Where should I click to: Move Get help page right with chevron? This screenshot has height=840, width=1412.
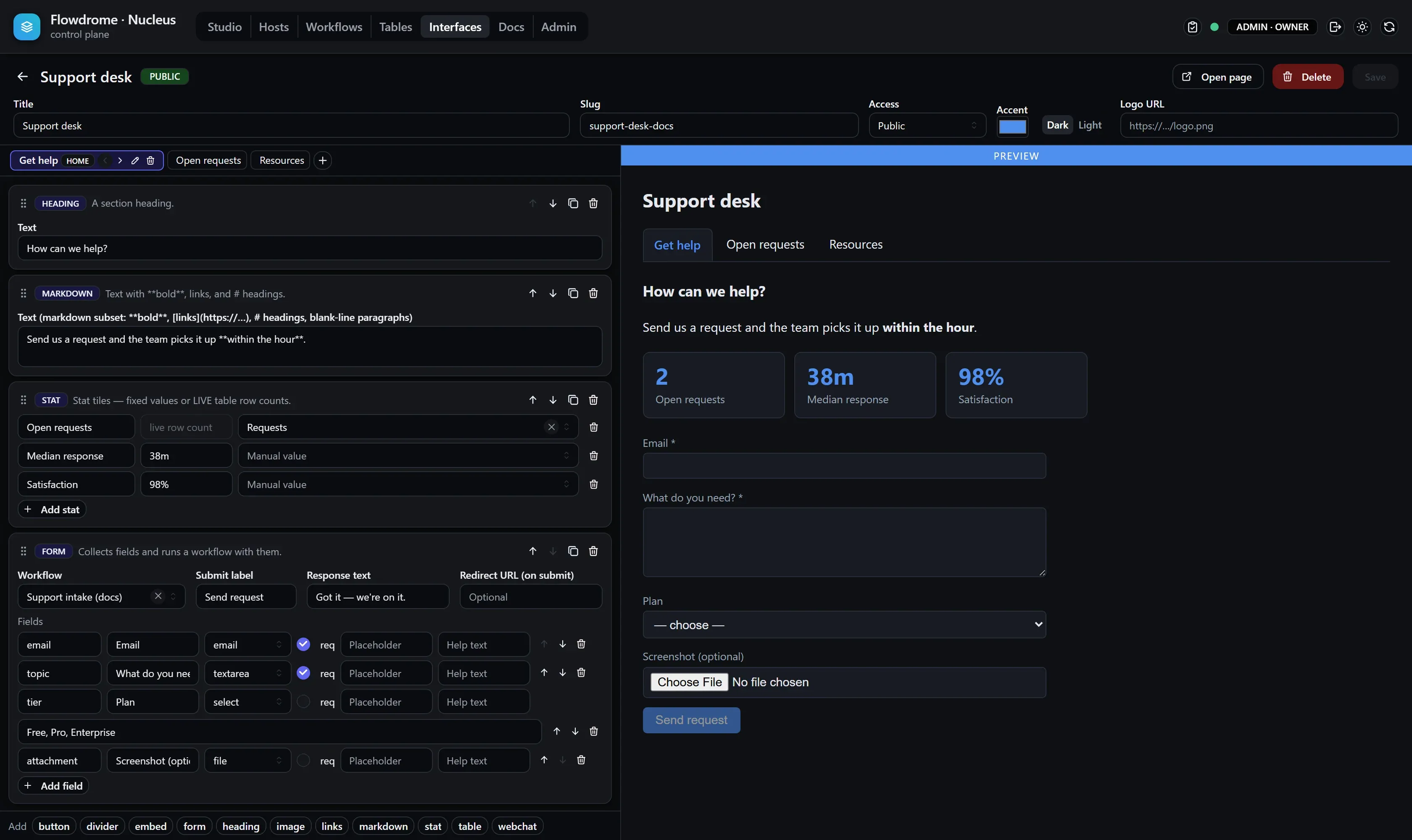(x=120, y=160)
